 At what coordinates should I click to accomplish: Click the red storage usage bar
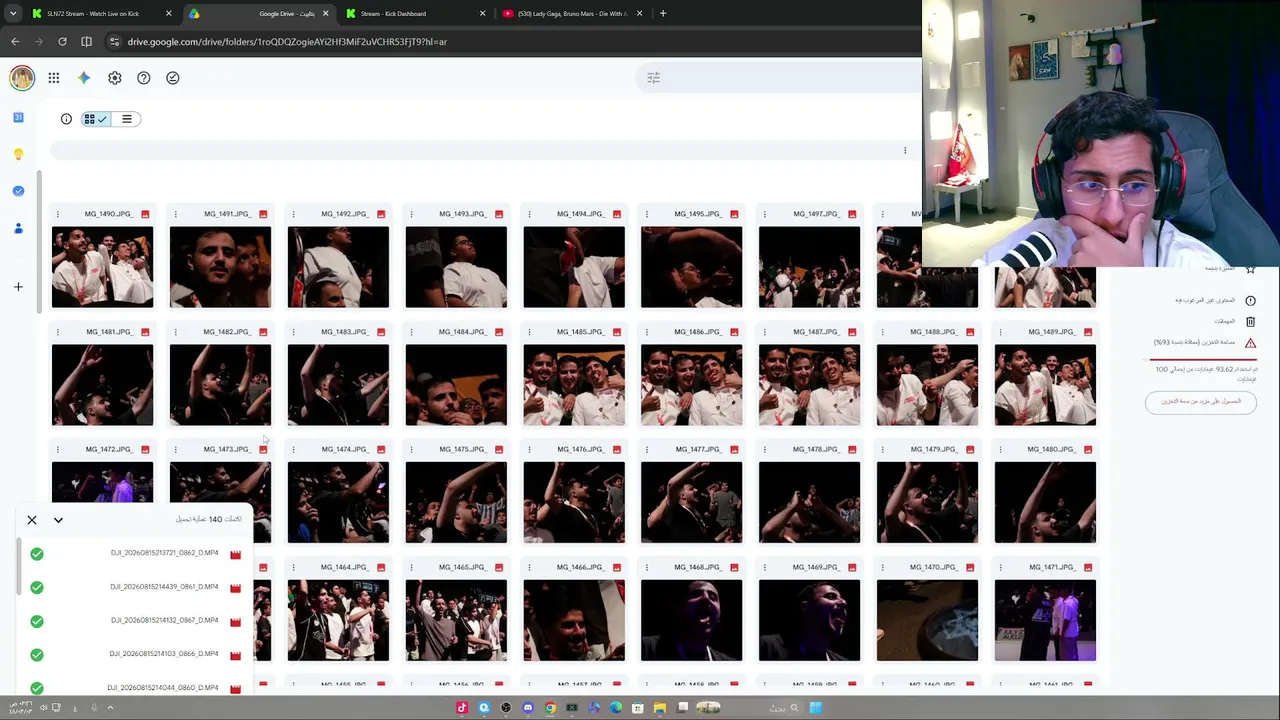[x=1203, y=358]
